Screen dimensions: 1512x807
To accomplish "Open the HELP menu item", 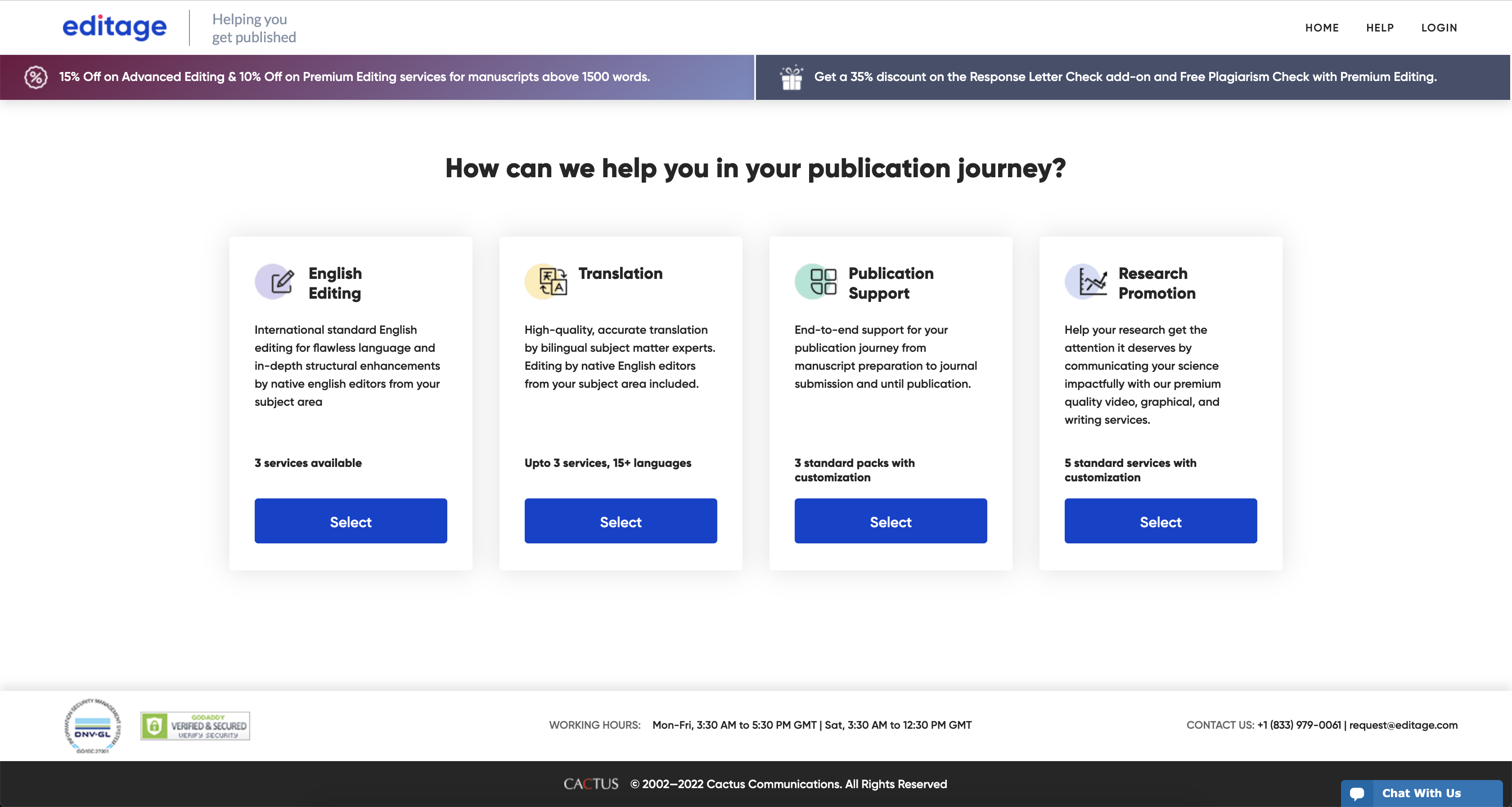I will (1380, 27).
